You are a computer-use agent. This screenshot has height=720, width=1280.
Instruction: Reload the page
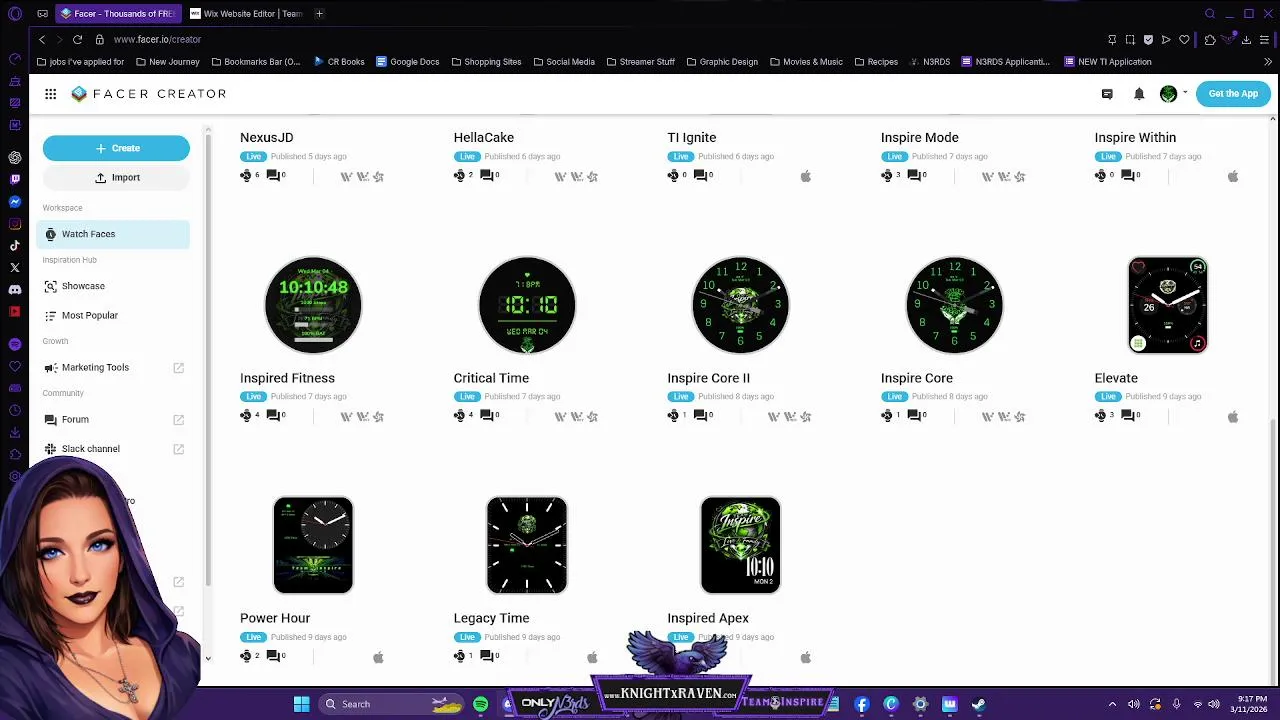point(77,39)
